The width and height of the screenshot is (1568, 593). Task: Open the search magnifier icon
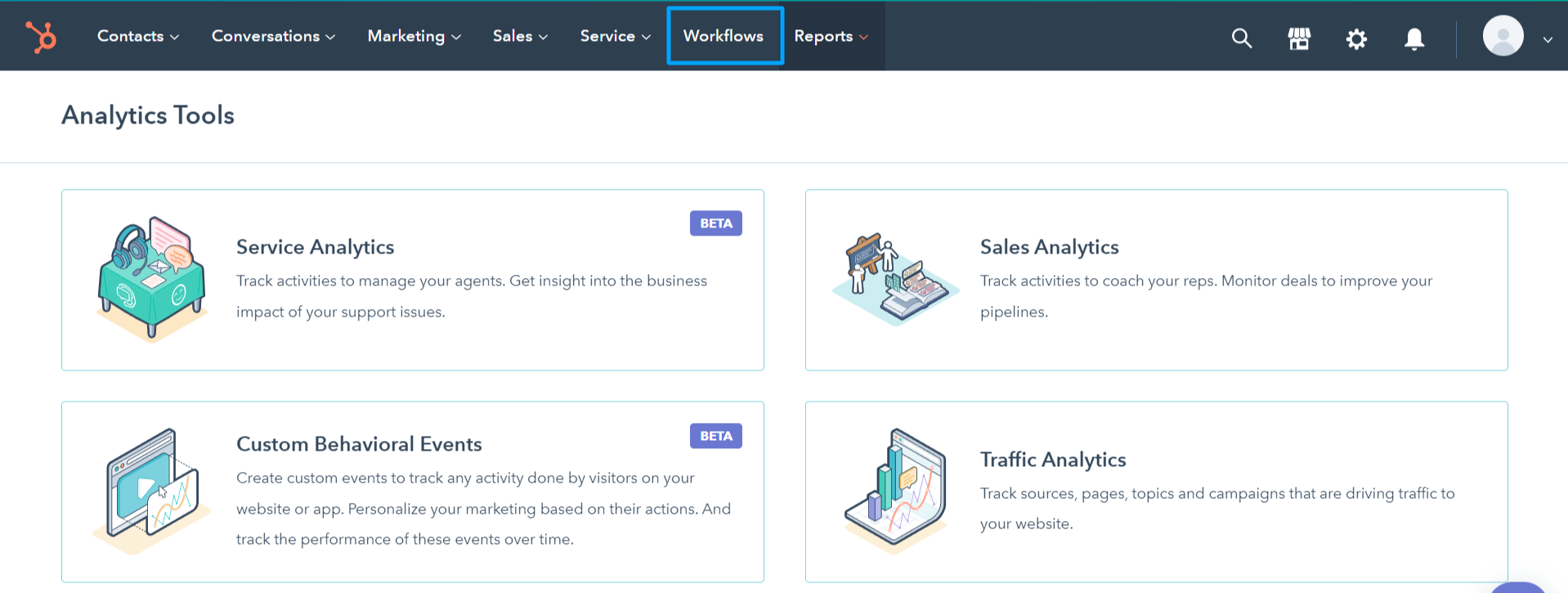click(1242, 38)
